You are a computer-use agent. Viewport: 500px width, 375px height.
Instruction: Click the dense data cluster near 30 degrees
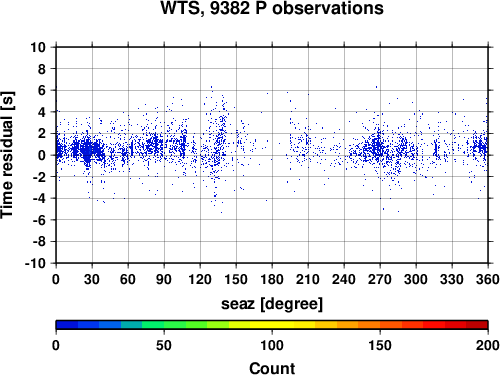[87, 149]
